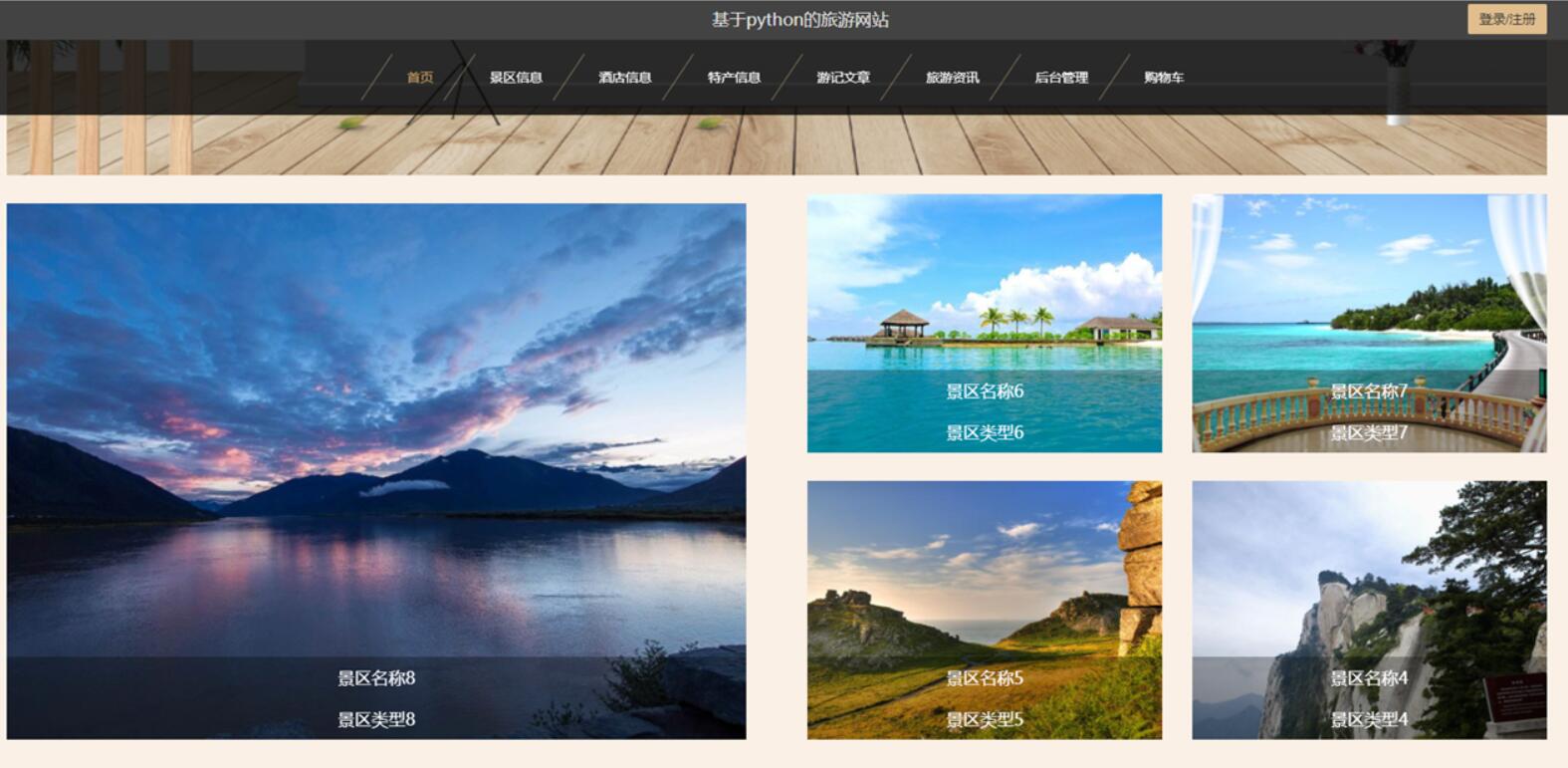Click the 景区类型4 caption text
Image resolution: width=1568 pixels, height=768 pixels.
[x=1369, y=719]
